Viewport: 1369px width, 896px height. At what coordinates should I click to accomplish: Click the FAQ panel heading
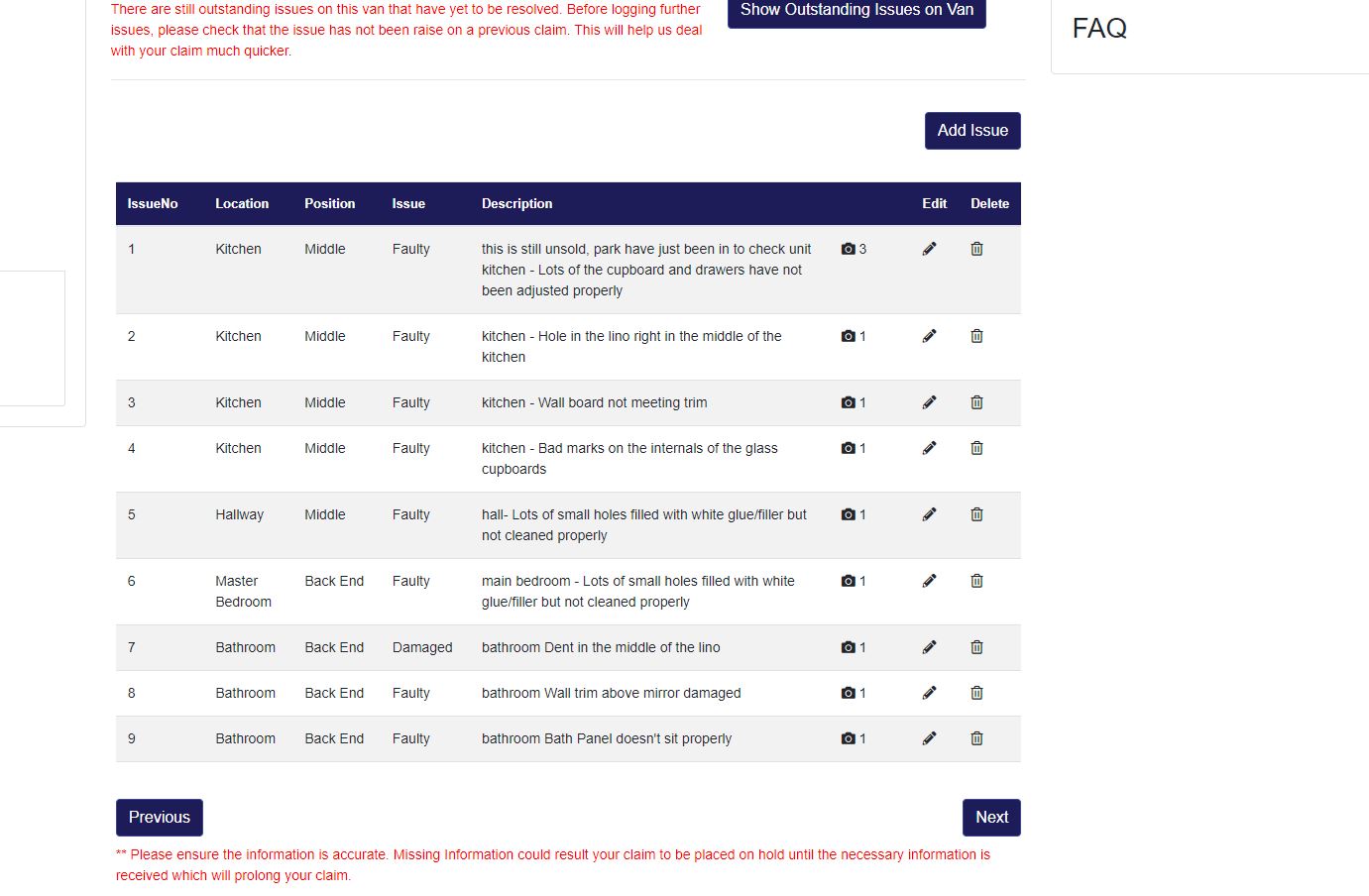(x=1099, y=28)
